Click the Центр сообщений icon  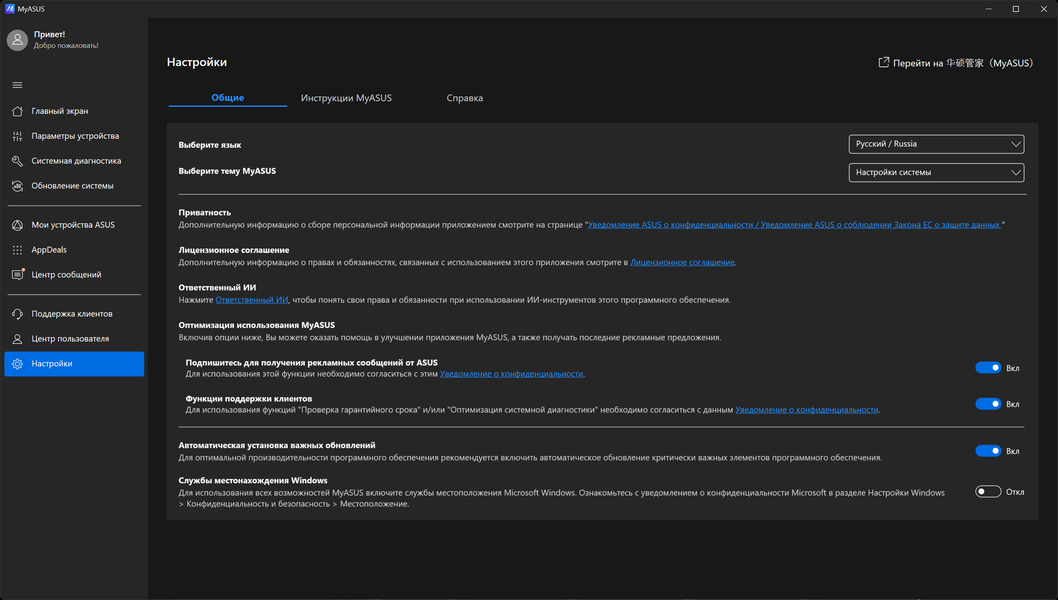click(x=18, y=275)
